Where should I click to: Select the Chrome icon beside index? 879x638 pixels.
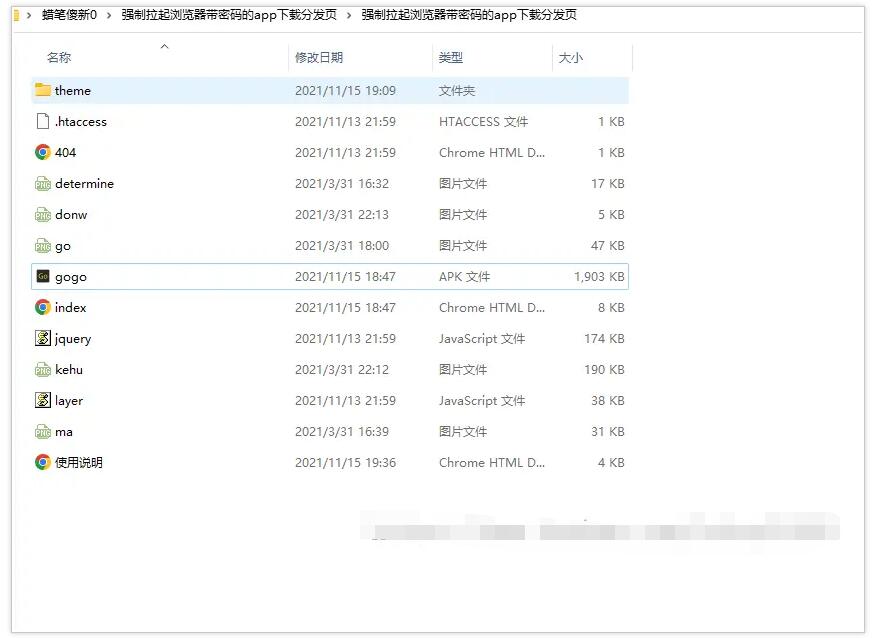pyautogui.click(x=42, y=307)
